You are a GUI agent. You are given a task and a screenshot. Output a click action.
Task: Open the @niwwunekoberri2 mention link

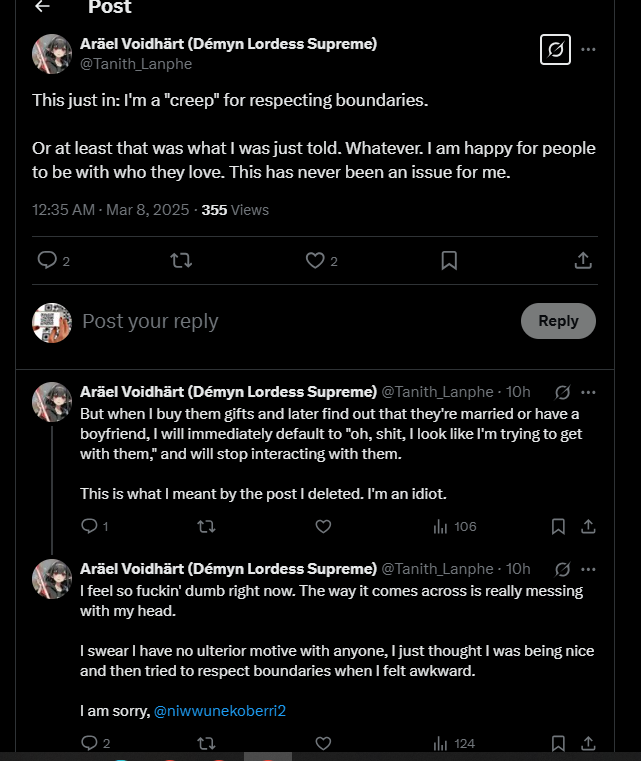click(220, 711)
